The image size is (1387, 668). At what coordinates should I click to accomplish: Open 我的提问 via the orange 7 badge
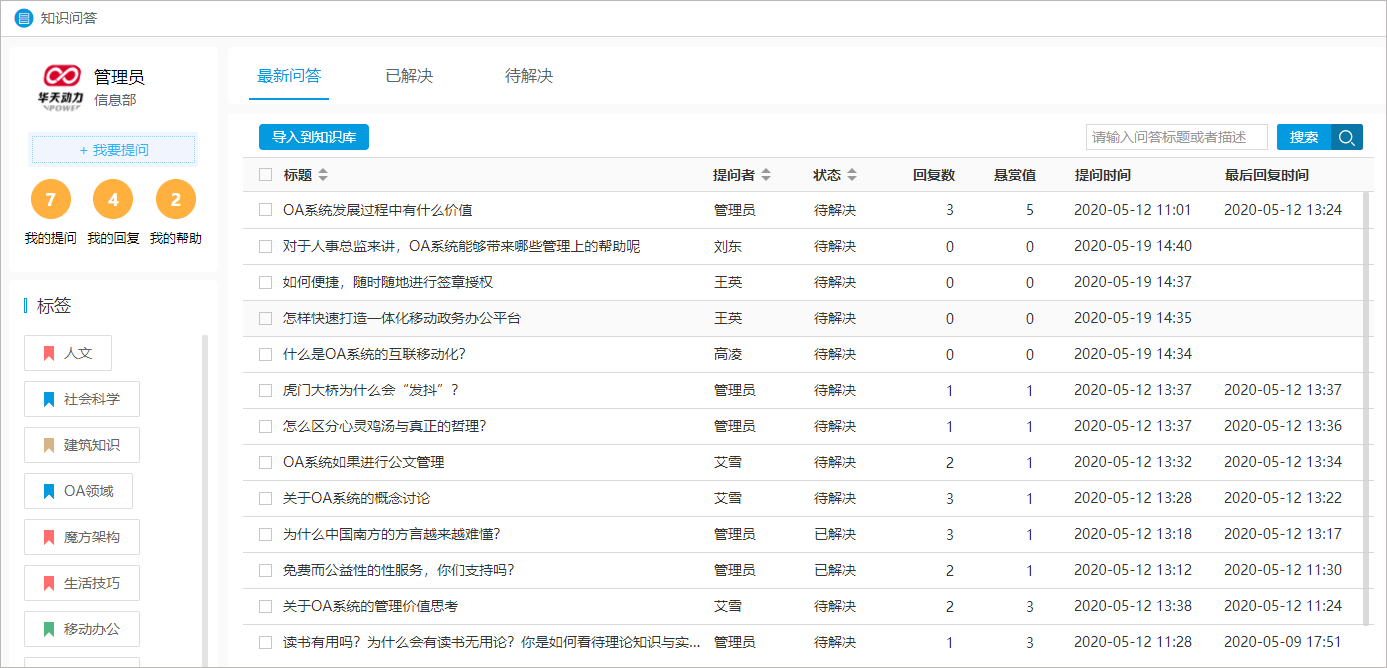(x=50, y=199)
